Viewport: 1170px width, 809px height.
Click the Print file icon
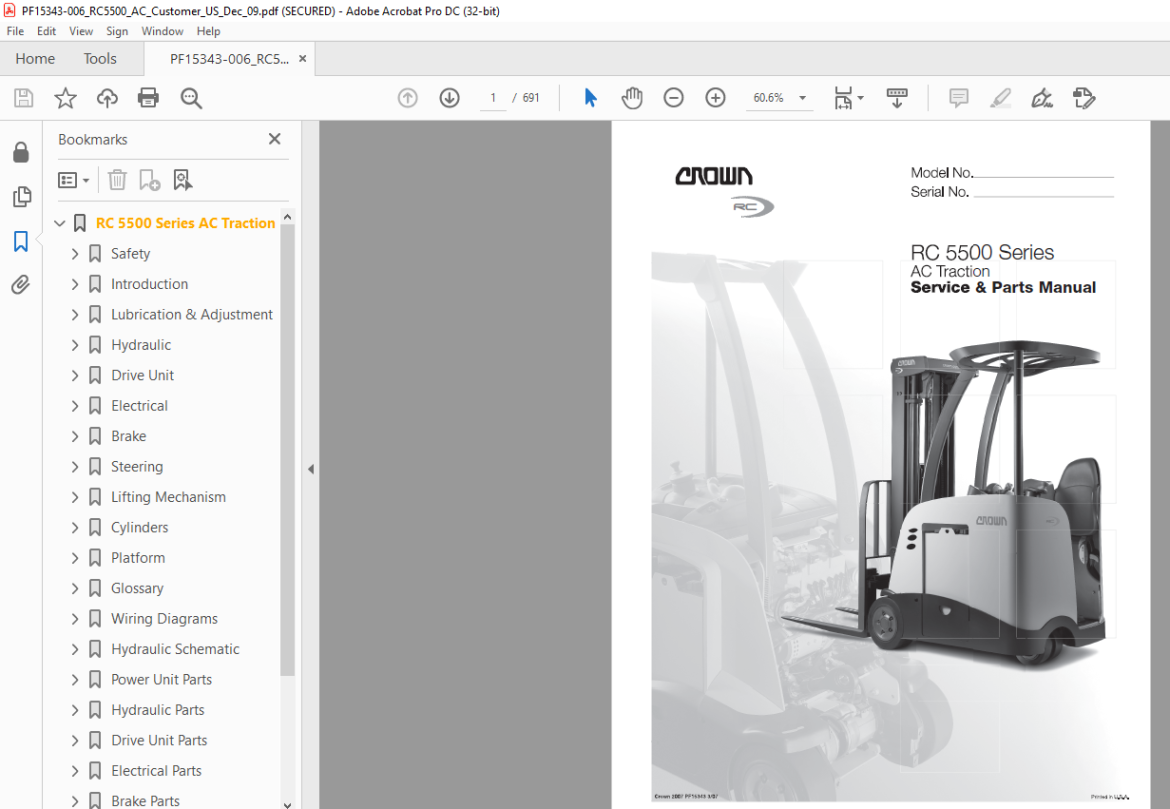point(148,98)
